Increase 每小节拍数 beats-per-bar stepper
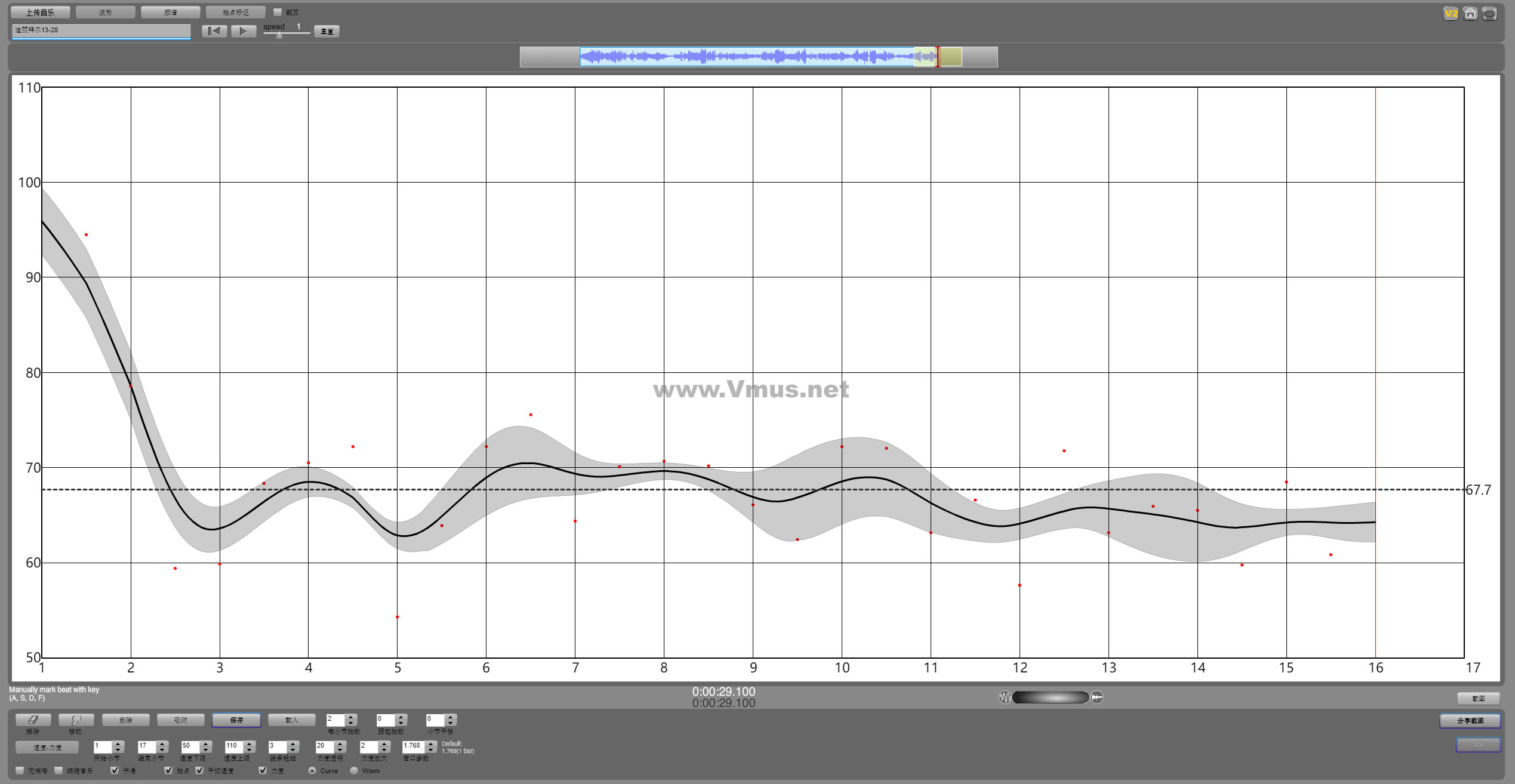Screen dimensions: 1515x784 (x=351, y=717)
